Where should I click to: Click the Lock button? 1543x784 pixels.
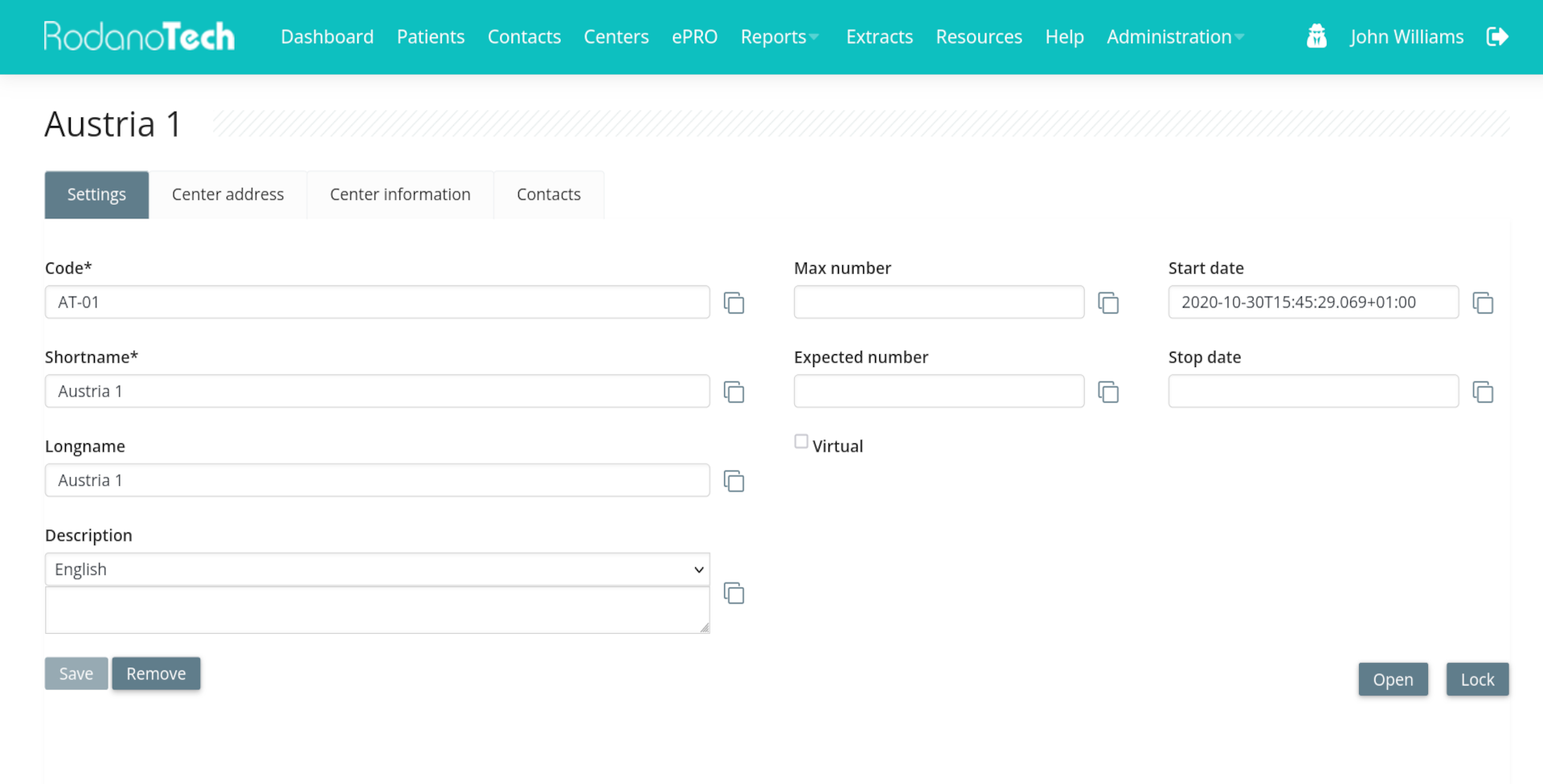(x=1476, y=680)
